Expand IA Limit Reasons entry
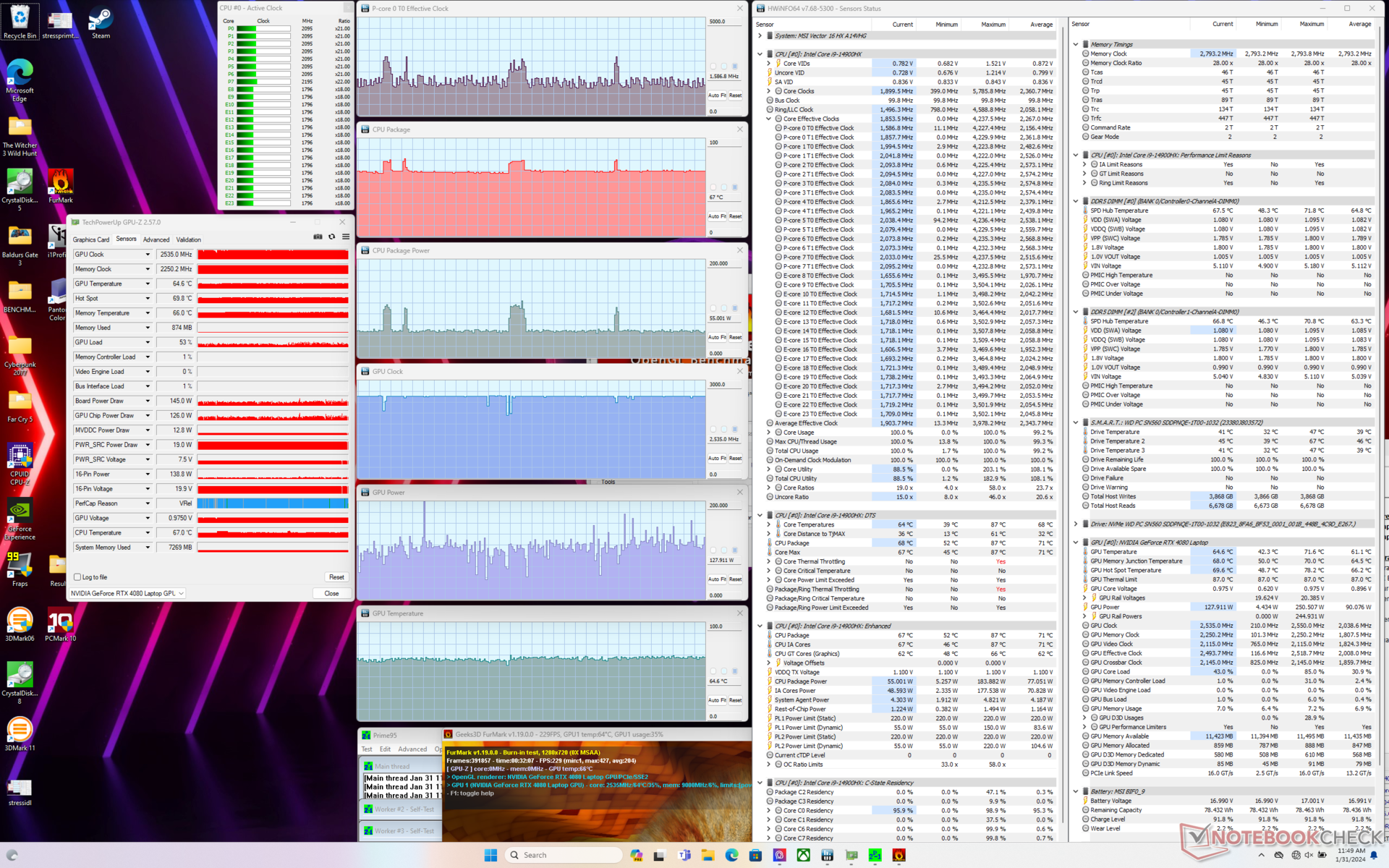1389x868 pixels. coord(1084,165)
